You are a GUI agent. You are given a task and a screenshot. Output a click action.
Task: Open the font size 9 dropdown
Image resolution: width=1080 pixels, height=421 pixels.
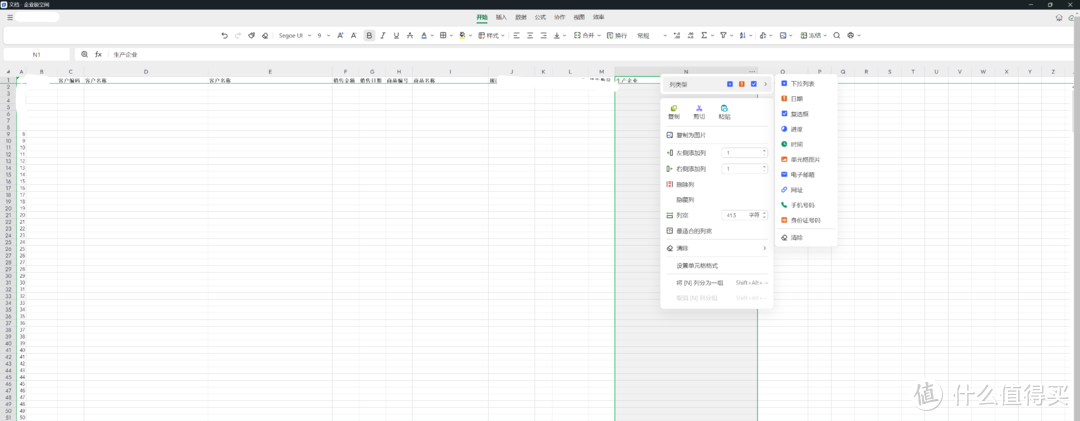(x=324, y=35)
